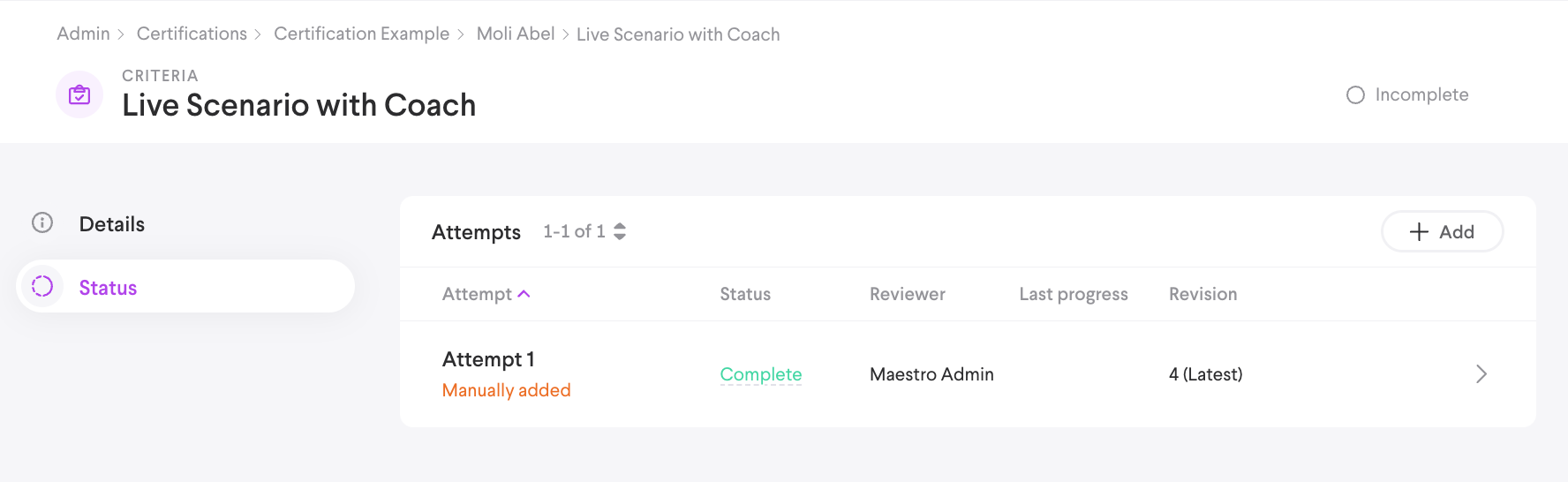Sort by Status column header
1568x482 pixels.
click(x=744, y=294)
